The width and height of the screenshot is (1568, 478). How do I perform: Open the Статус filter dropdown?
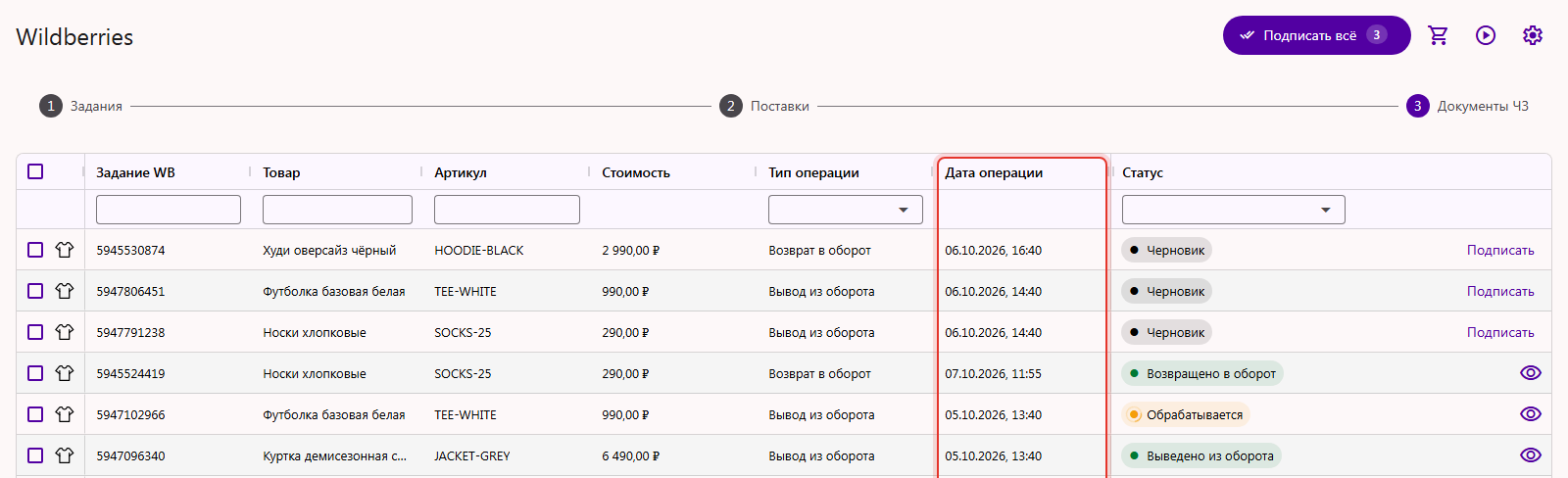click(1234, 210)
